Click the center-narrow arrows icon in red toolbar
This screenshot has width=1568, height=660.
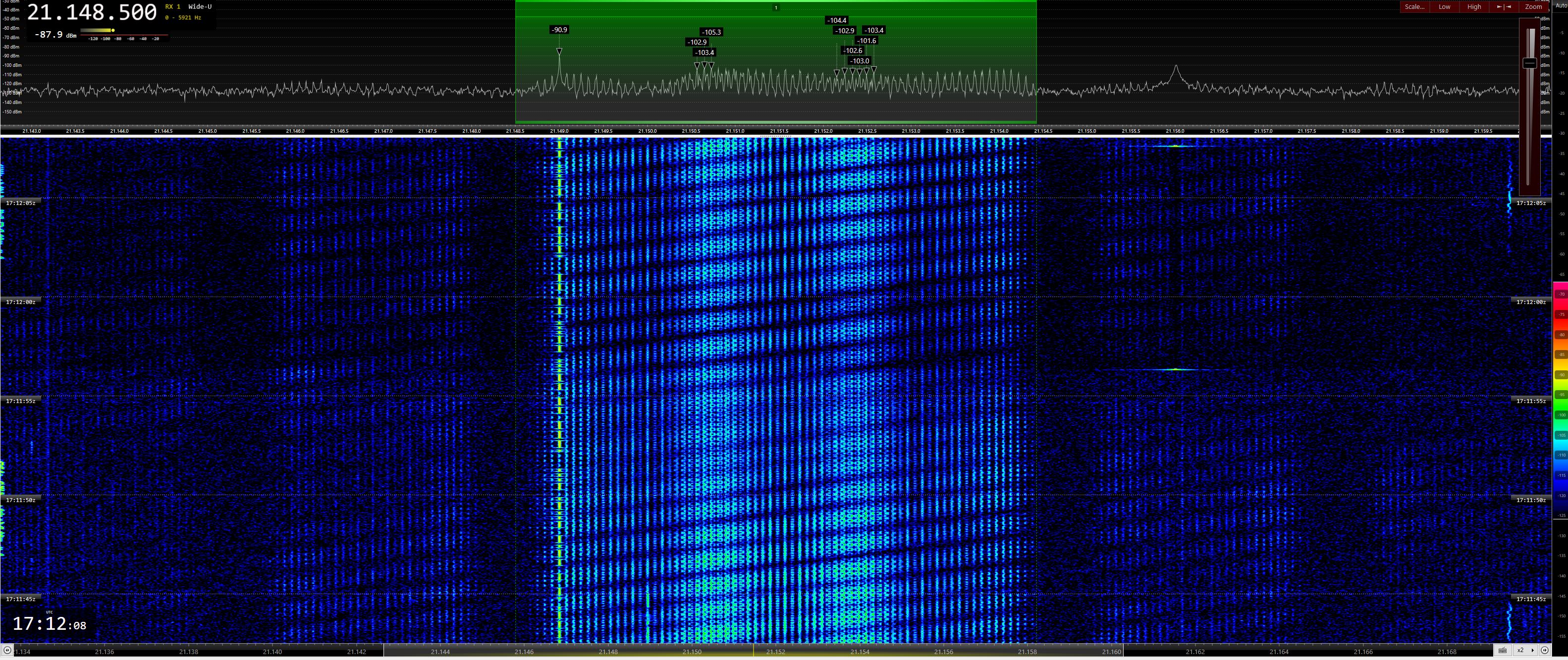(1504, 7)
